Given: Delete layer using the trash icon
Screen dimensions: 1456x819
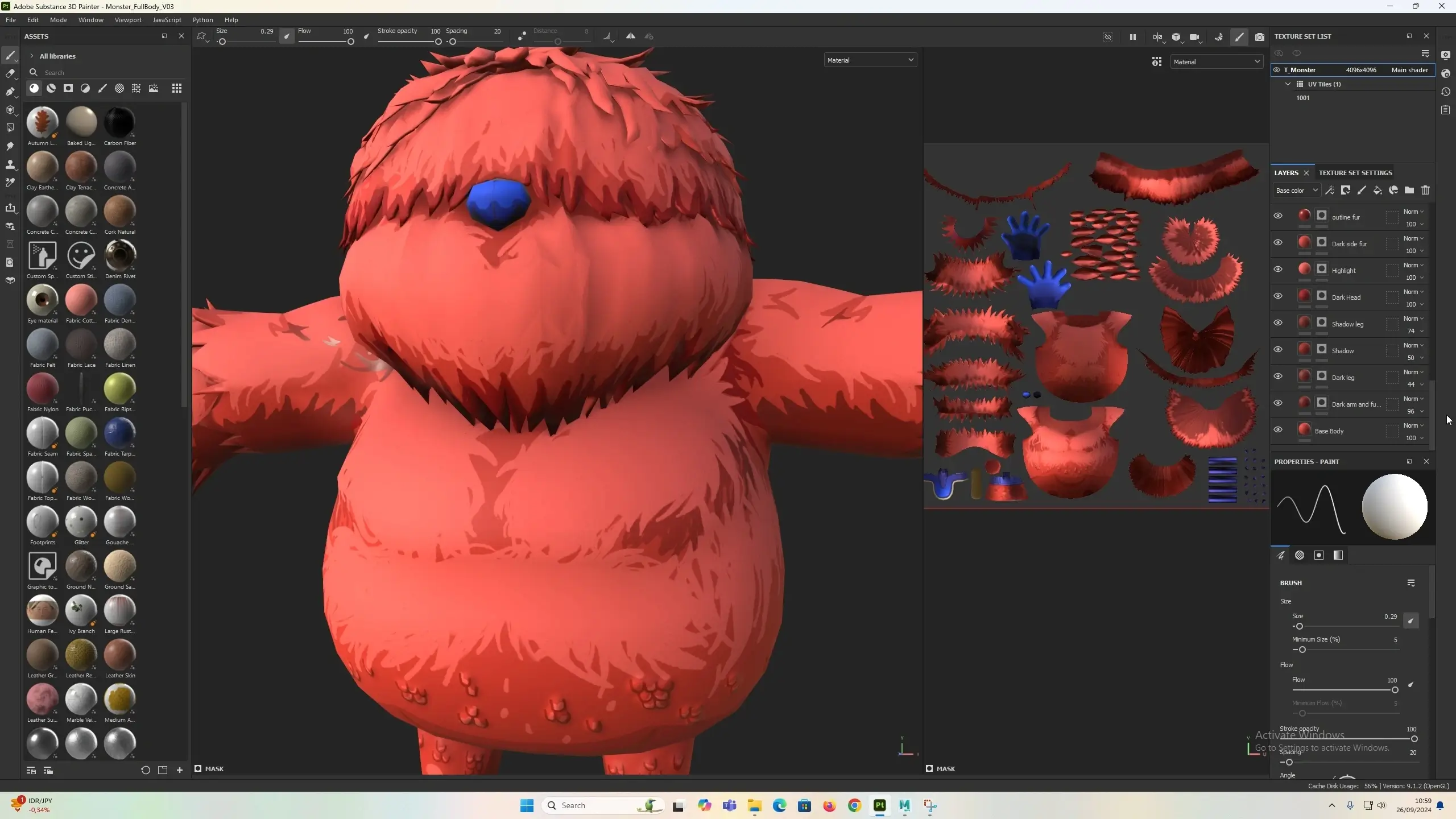Looking at the screenshot, I should point(1425,191).
